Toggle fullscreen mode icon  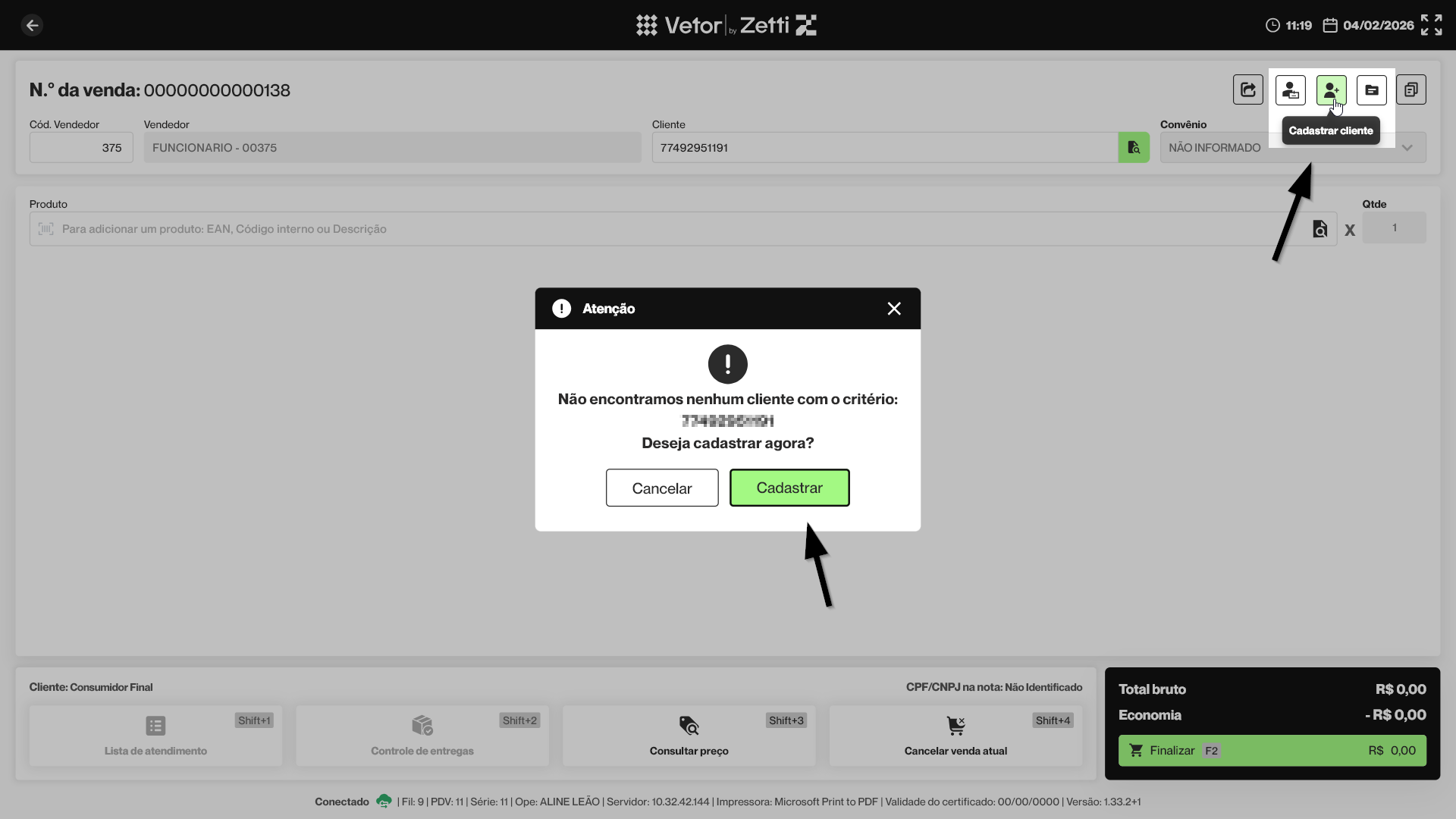click(1431, 25)
